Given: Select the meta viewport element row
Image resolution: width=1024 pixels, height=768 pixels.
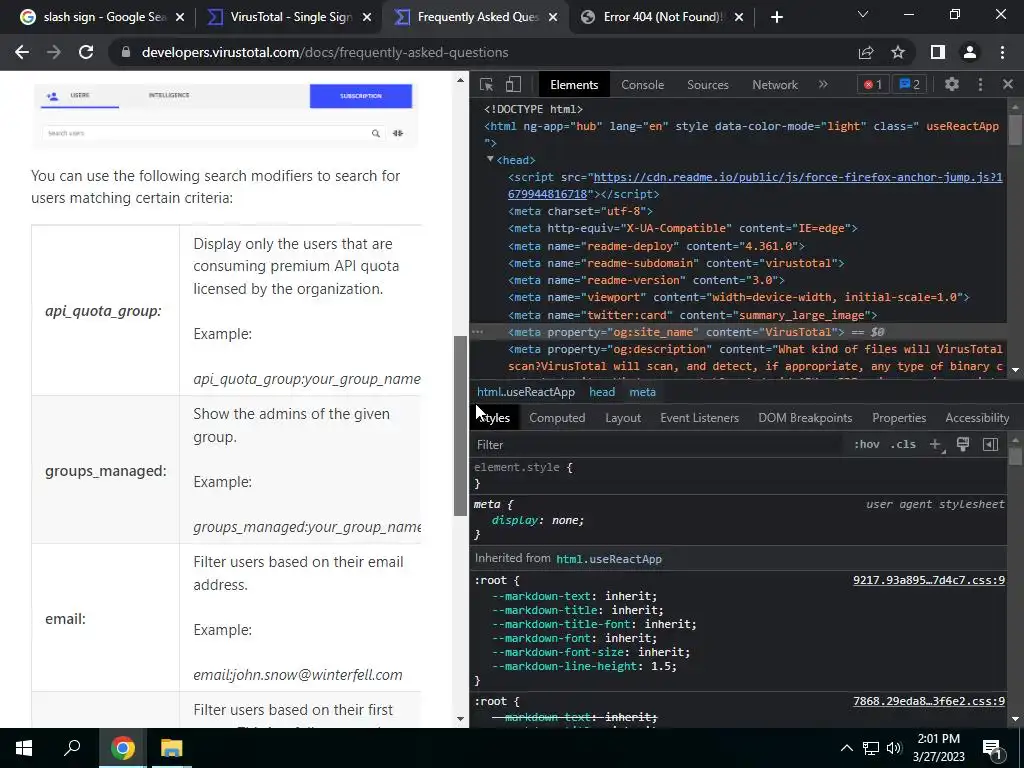Looking at the screenshot, I should [739, 297].
